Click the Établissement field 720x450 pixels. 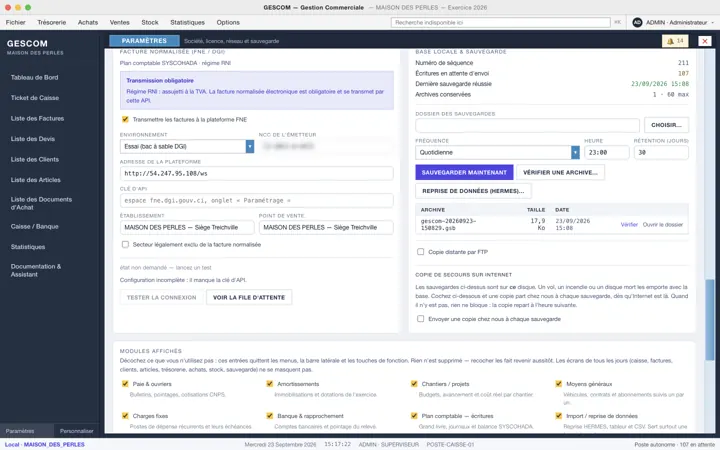coord(187,227)
